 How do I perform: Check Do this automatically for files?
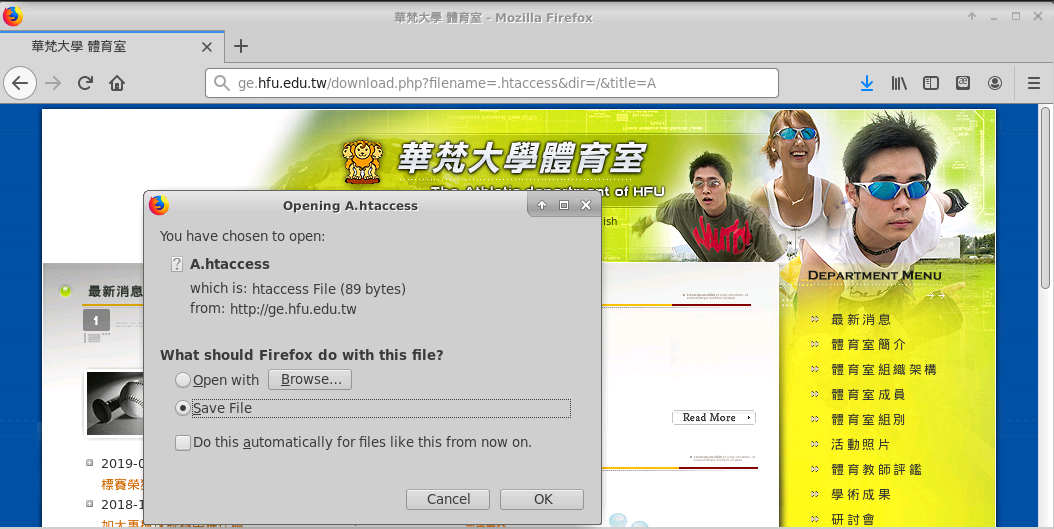[182, 442]
